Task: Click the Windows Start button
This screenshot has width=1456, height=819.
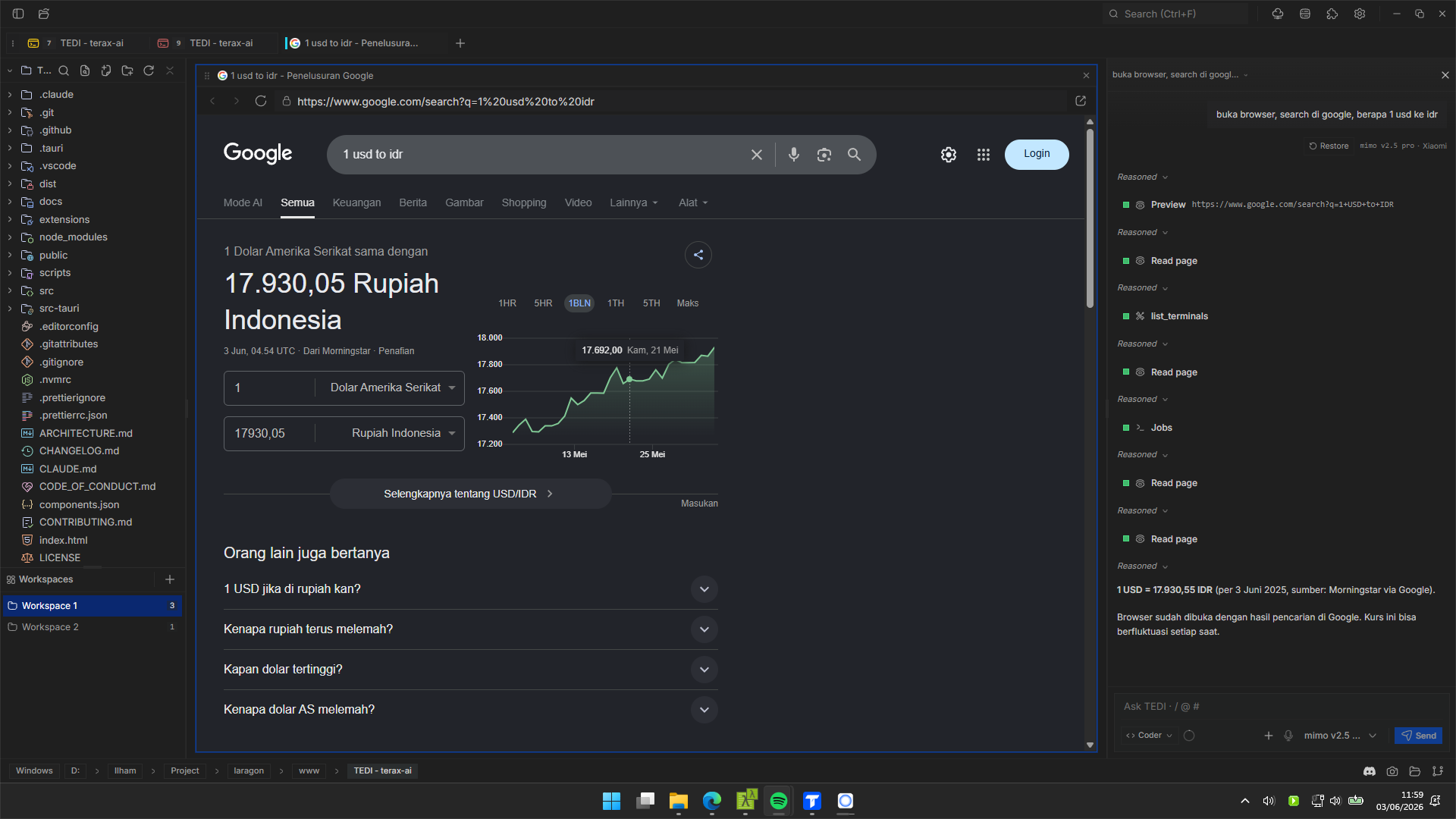Action: click(x=611, y=801)
